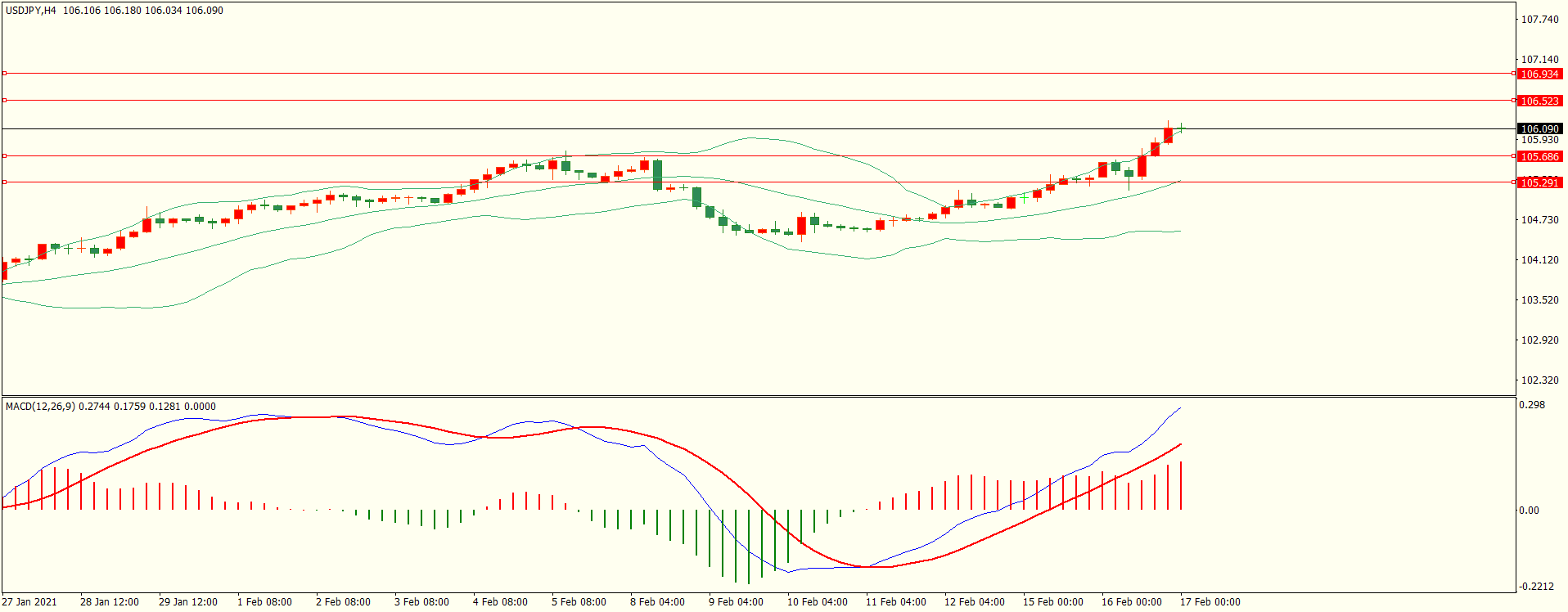Click the 1 Feb 08:00 time label

coord(264,602)
